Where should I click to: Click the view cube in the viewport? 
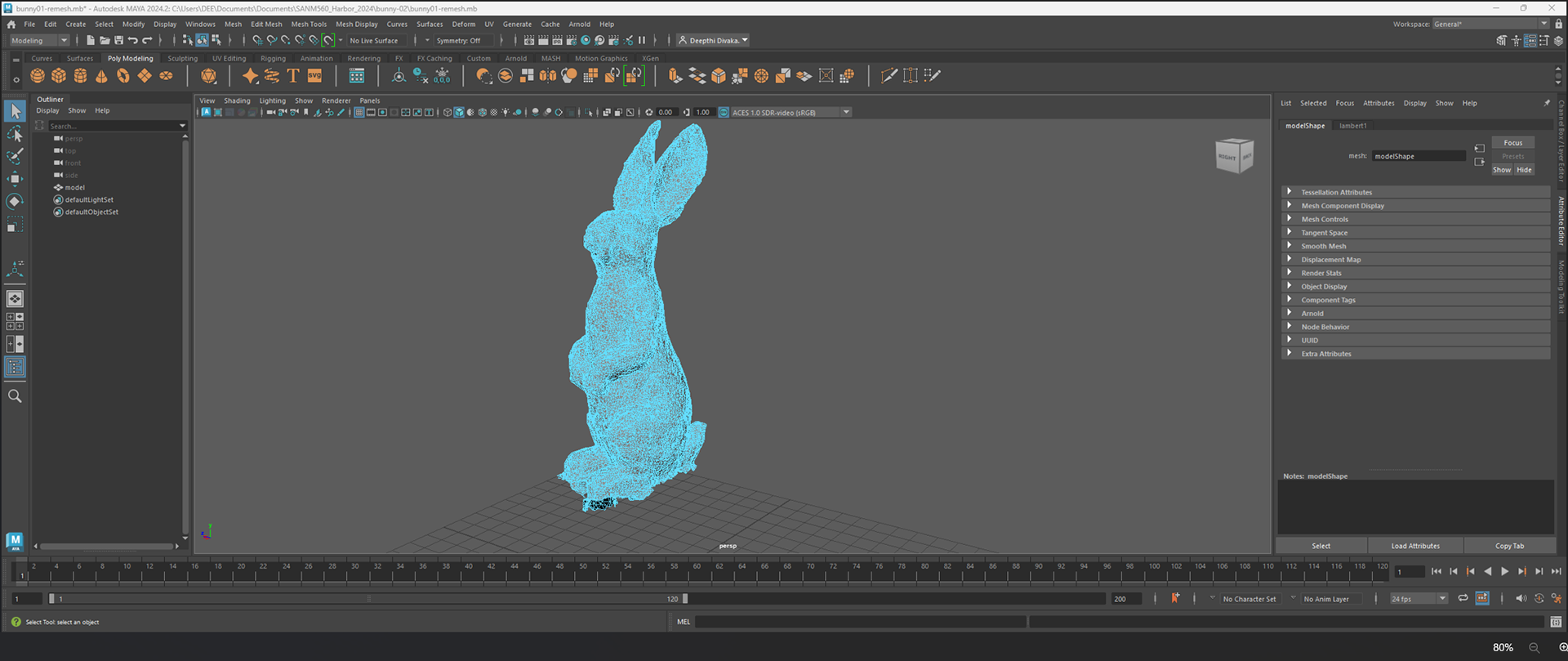pyautogui.click(x=1233, y=155)
